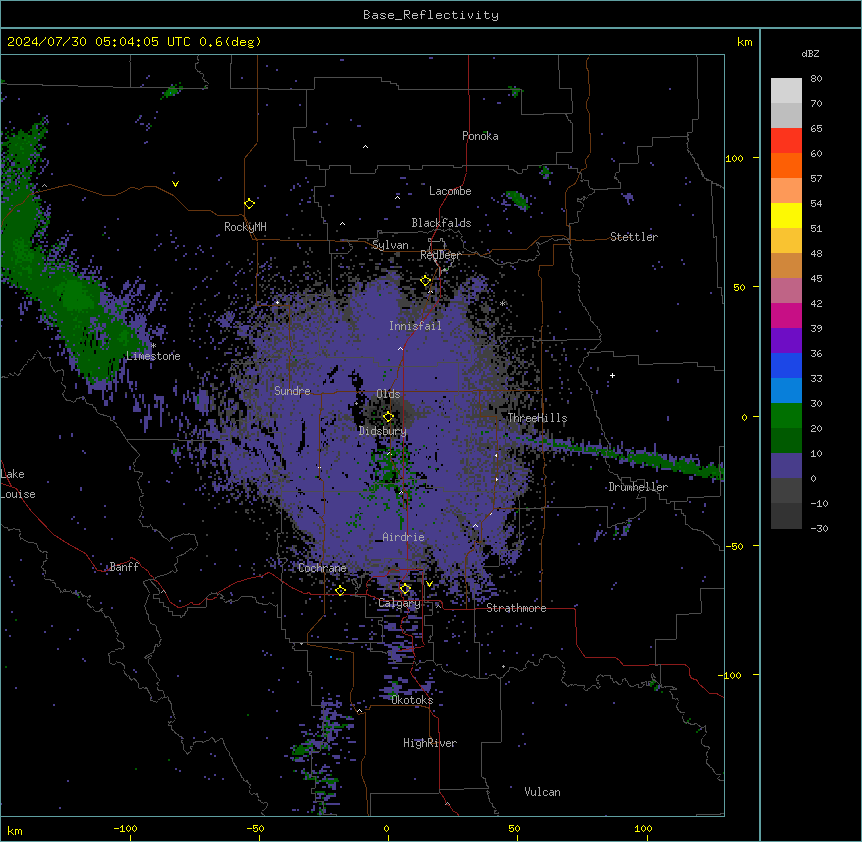
Task: Click the 45 value on dBZ legend
Action: click(x=816, y=279)
